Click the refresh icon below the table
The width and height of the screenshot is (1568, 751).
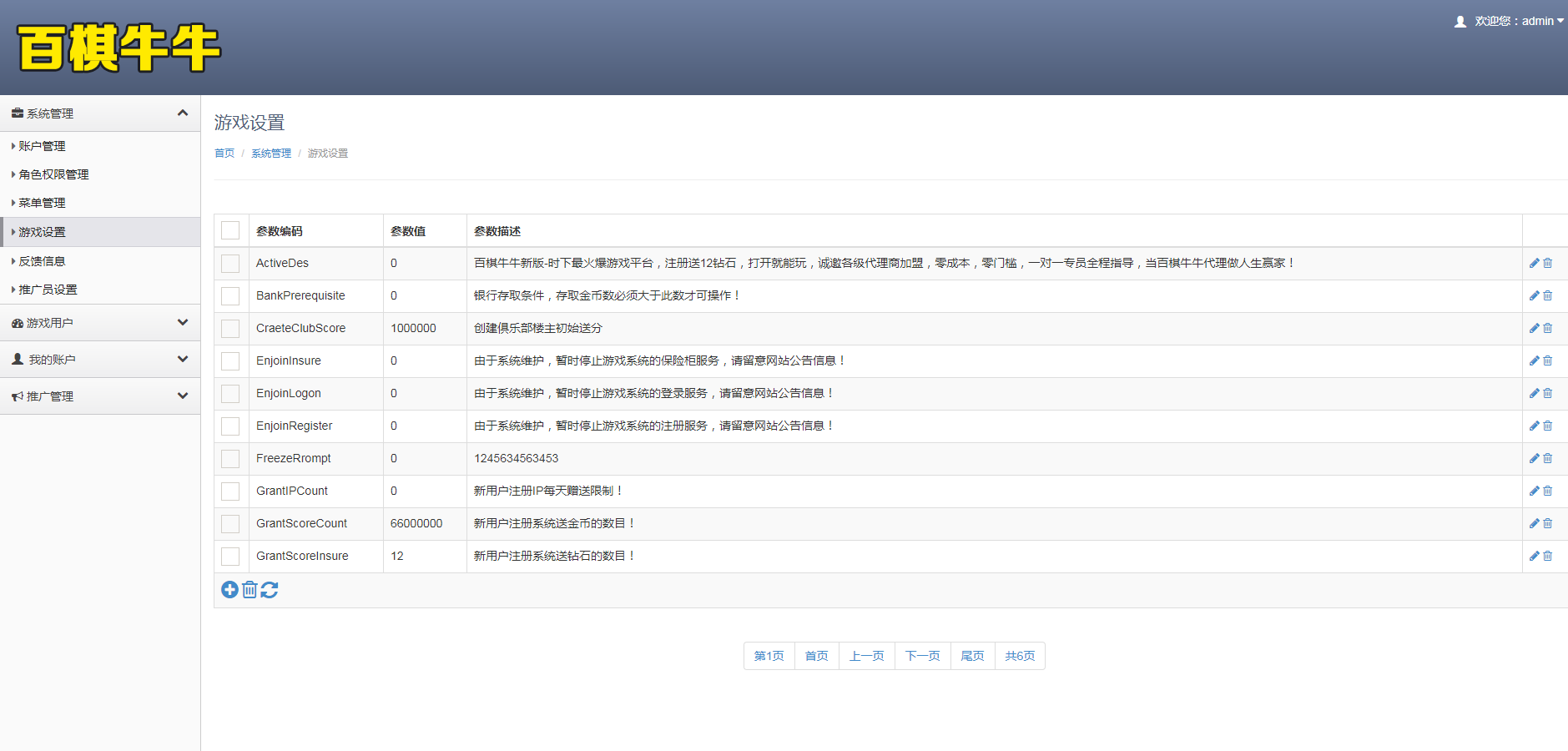pos(270,590)
